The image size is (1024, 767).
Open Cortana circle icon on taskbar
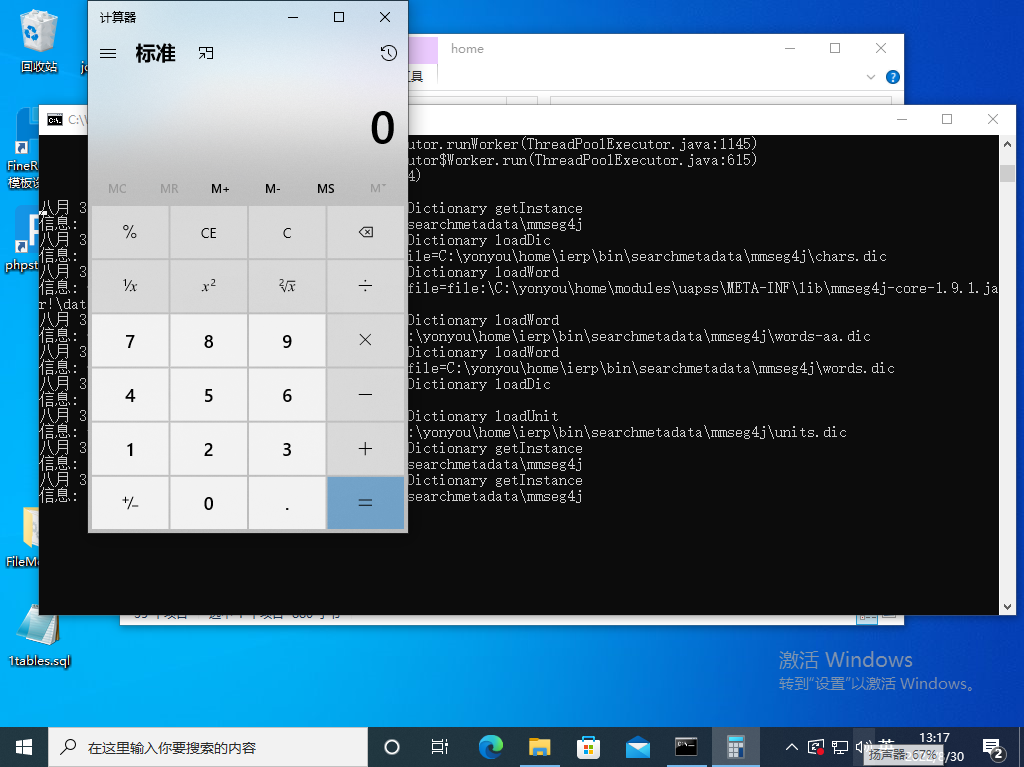coord(392,747)
